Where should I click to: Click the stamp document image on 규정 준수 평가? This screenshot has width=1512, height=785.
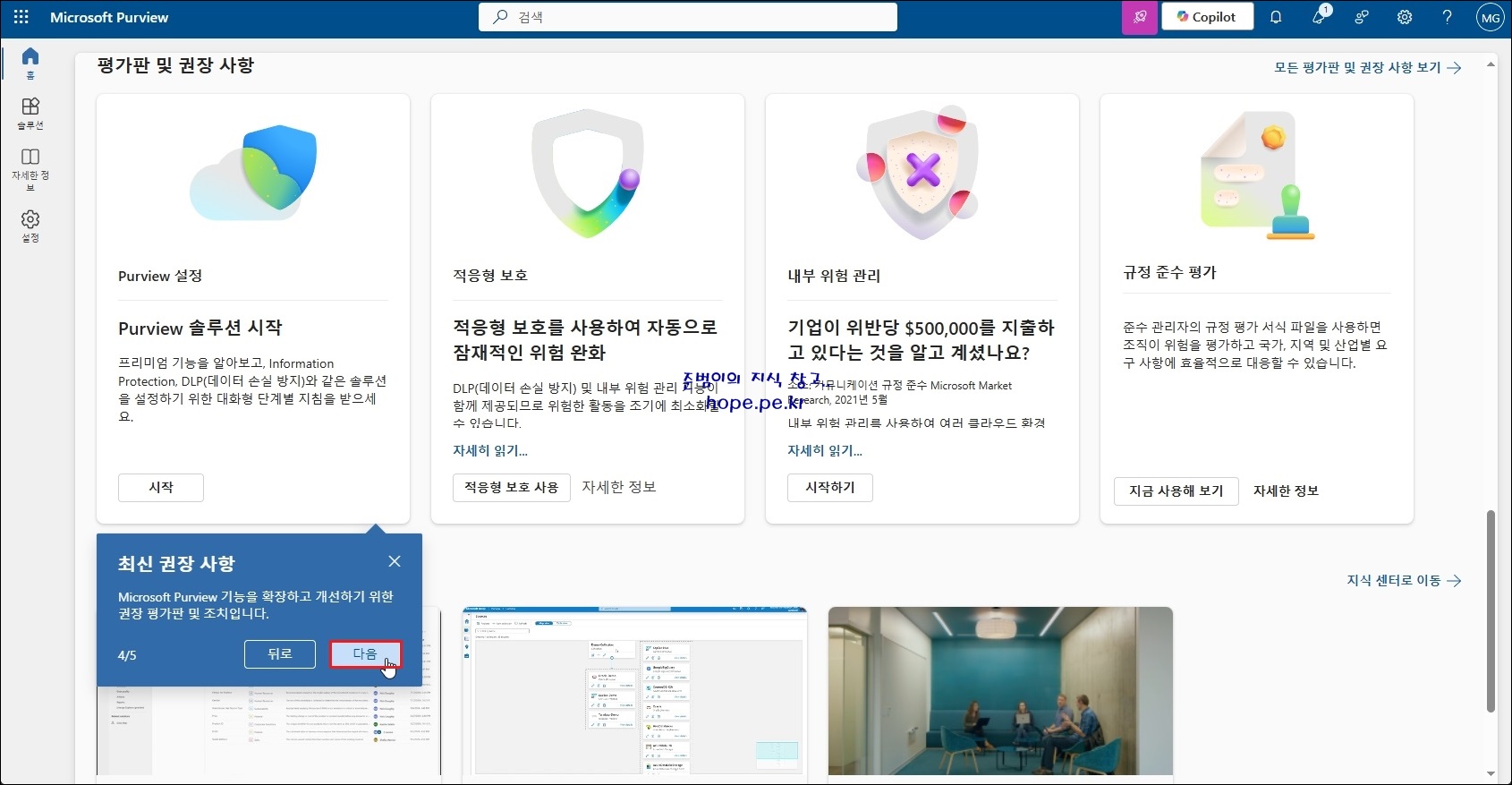click(1257, 175)
